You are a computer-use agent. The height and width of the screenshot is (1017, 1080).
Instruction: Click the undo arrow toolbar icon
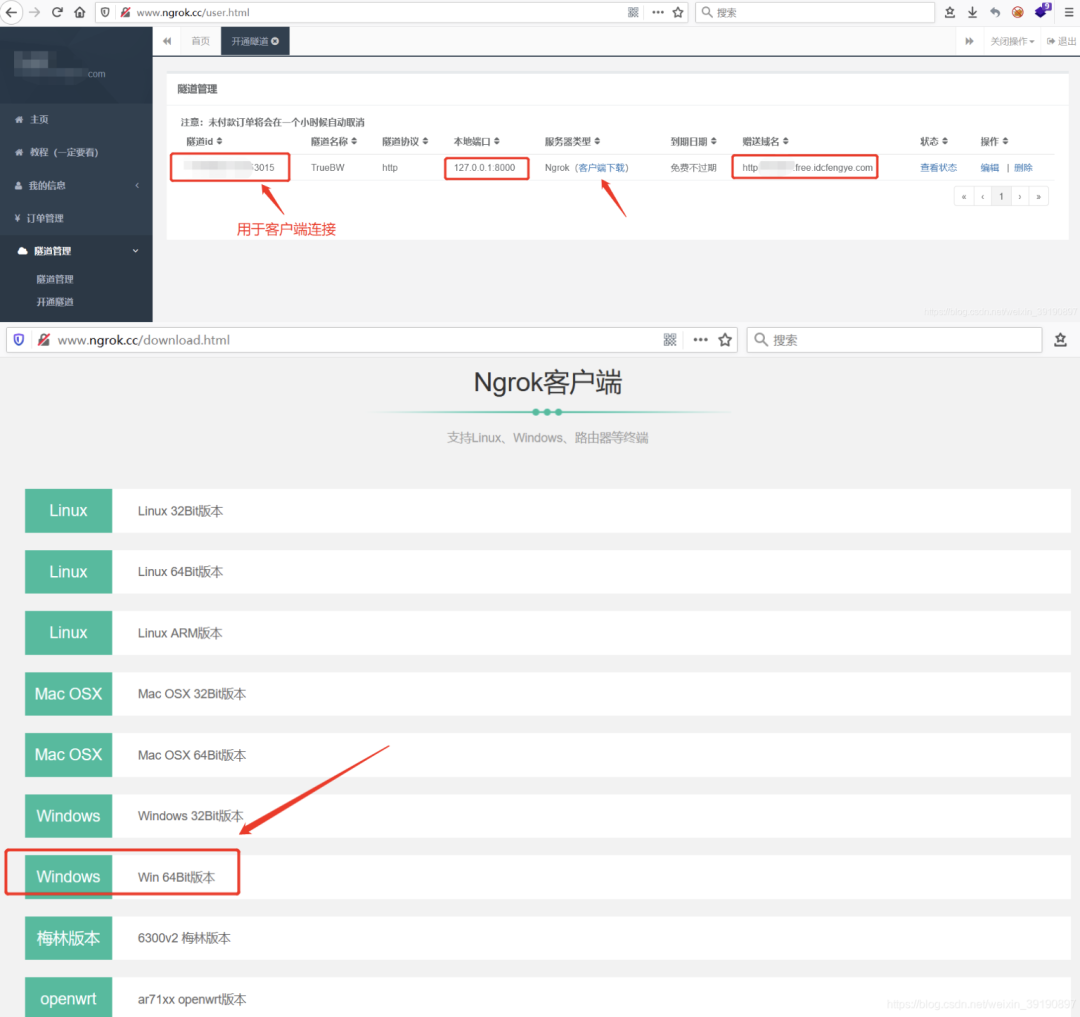point(995,12)
